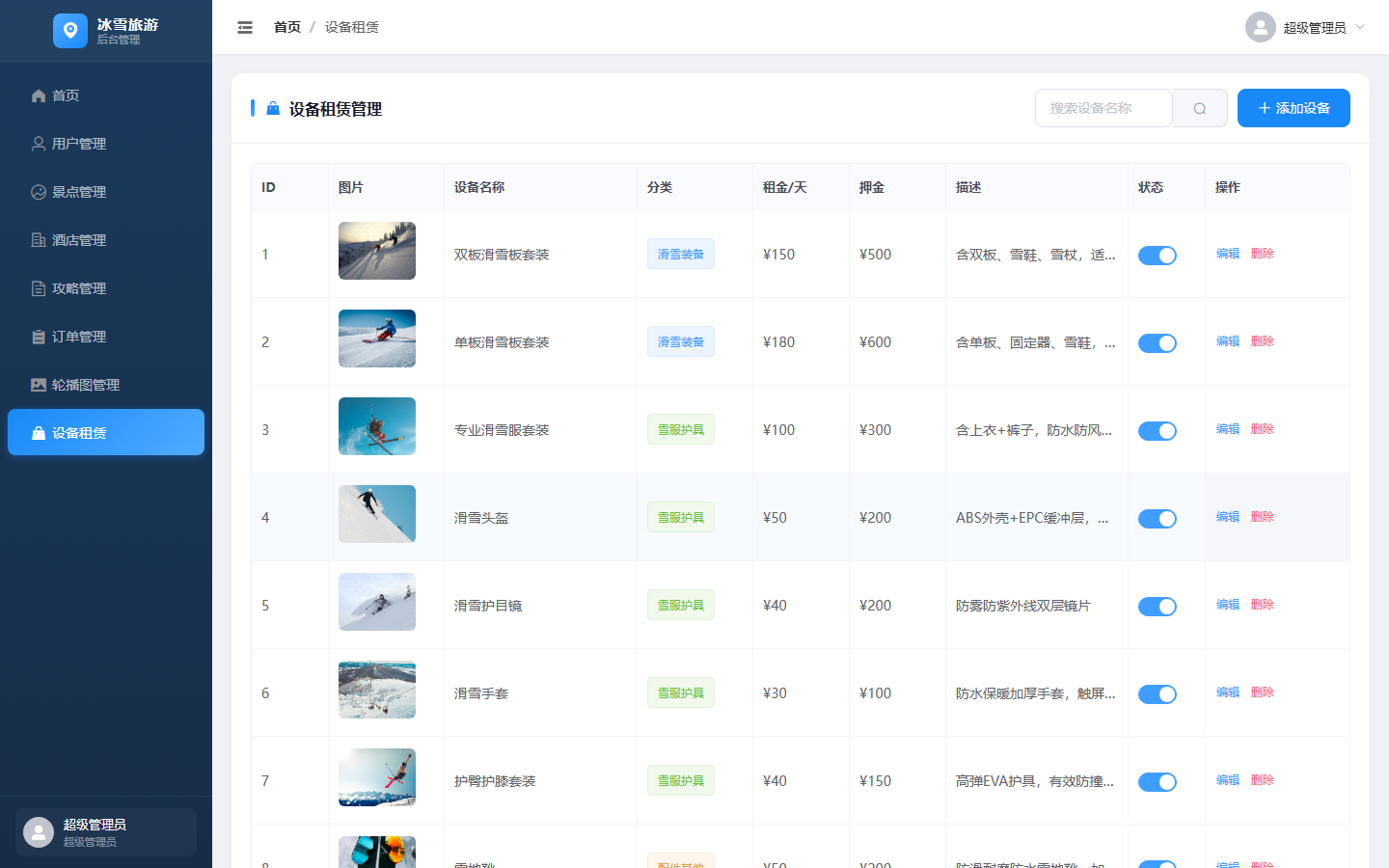Focus the 搜索设备名称 search field
The height and width of the screenshot is (868, 1389).
click(x=1103, y=108)
